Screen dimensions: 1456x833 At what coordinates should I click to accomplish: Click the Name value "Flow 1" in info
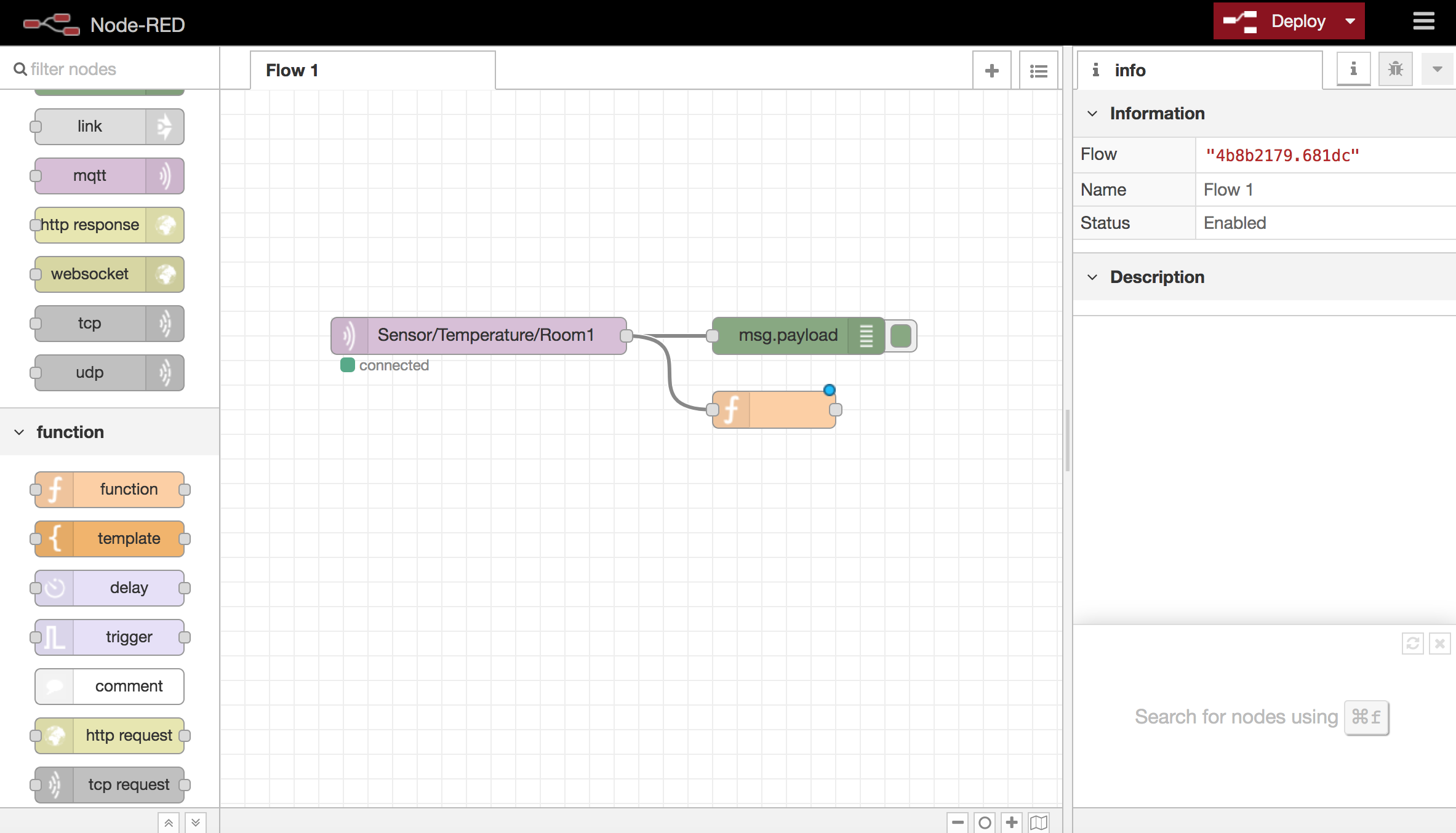click(x=1228, y=189)
